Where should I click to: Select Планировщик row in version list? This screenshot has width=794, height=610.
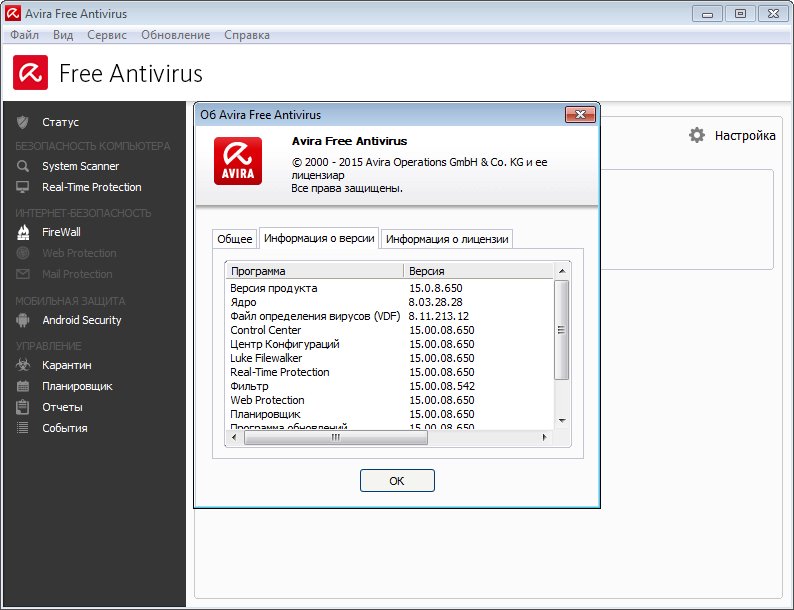click(389, 414)
